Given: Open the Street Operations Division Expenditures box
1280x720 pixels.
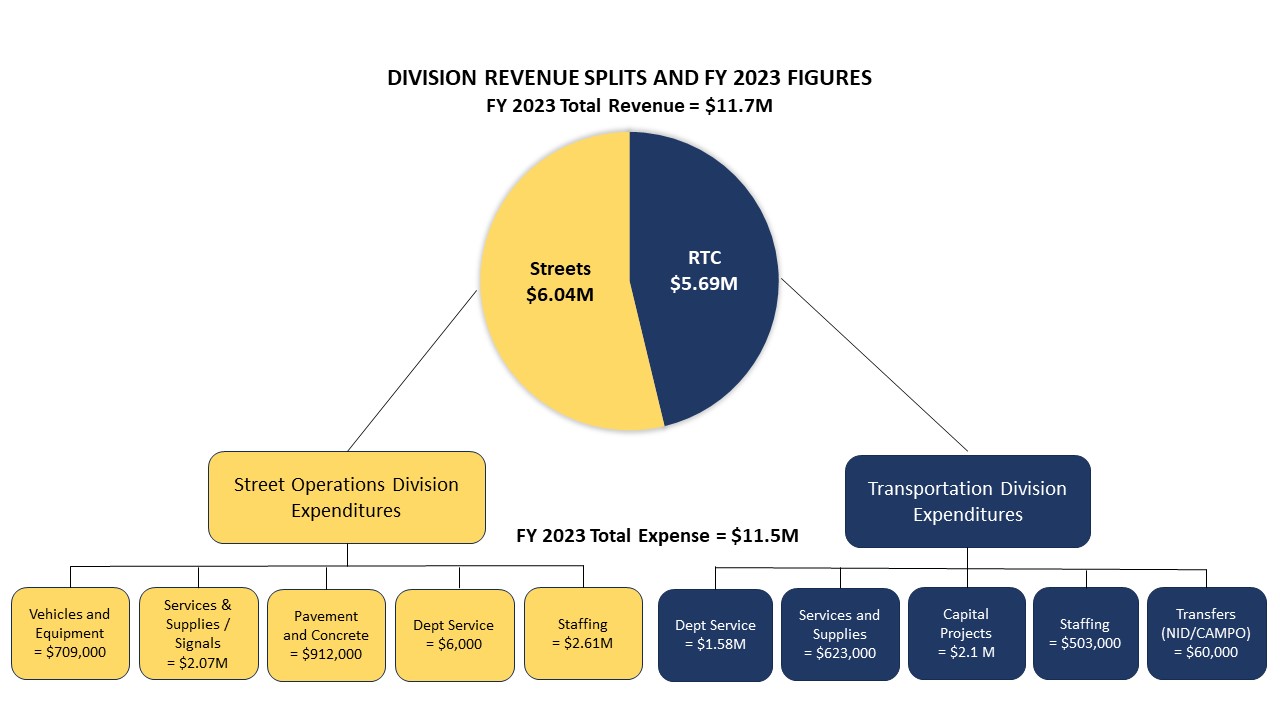Looking at the screenshot, I should click(x=346, y=496).
